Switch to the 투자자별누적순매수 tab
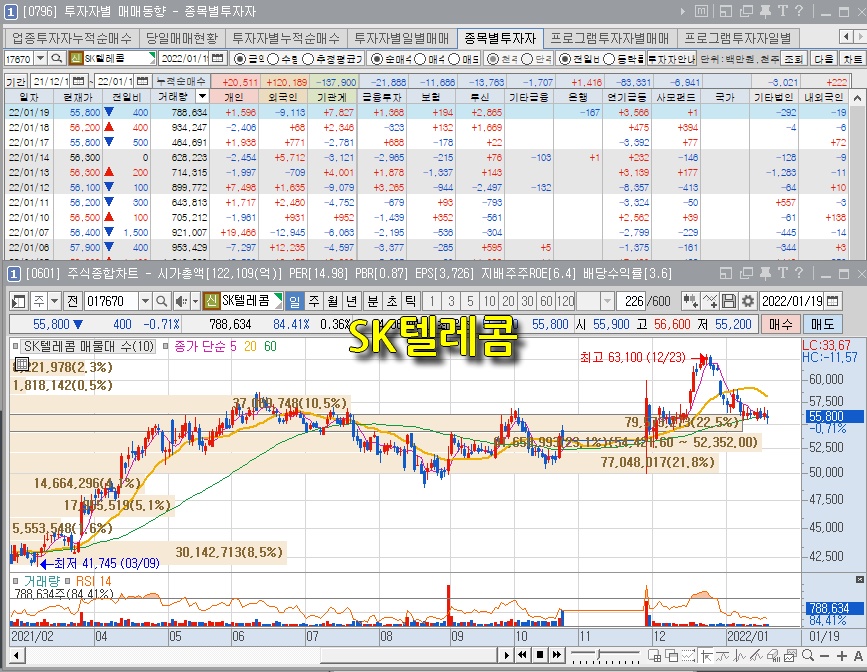Viewport: 867px width, 672px height. [286, 38]
